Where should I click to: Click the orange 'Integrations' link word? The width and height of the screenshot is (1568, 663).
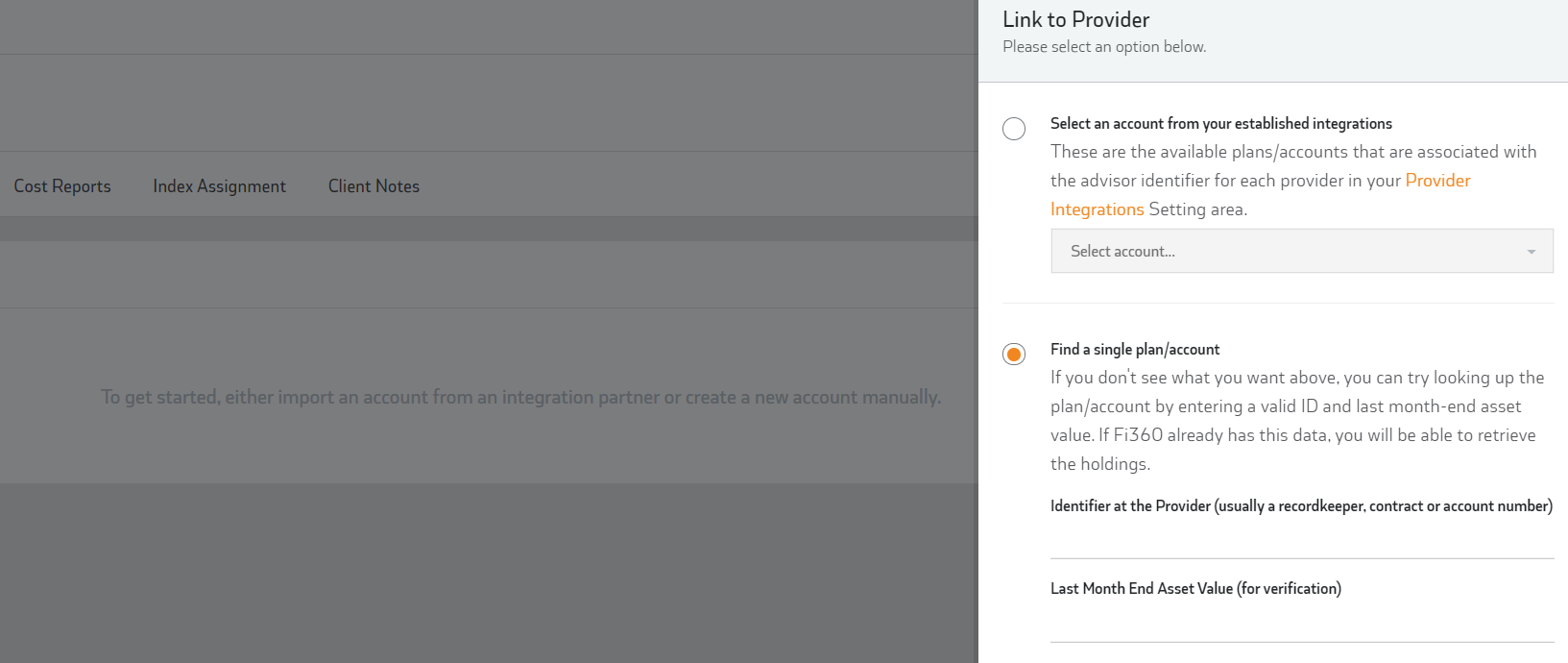[1097, 209]
